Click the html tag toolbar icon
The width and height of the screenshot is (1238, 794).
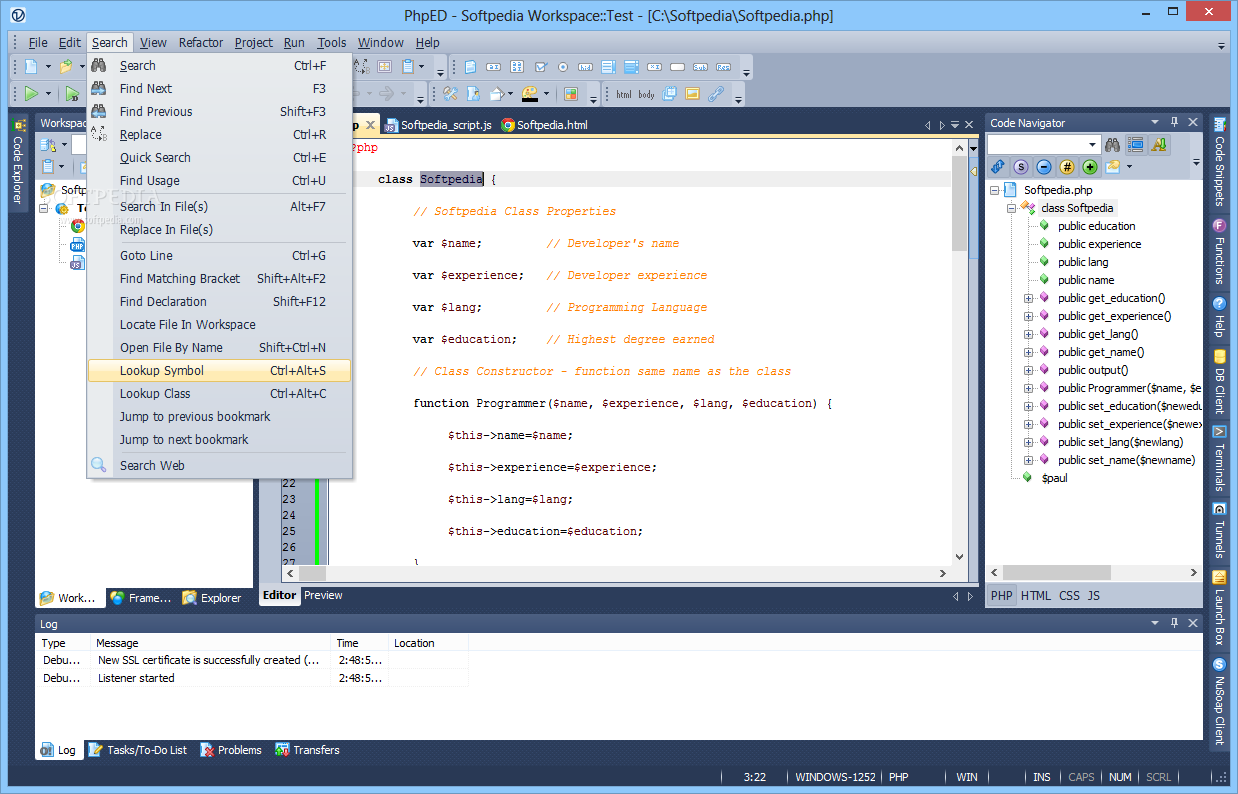click(x=624, y=94)
